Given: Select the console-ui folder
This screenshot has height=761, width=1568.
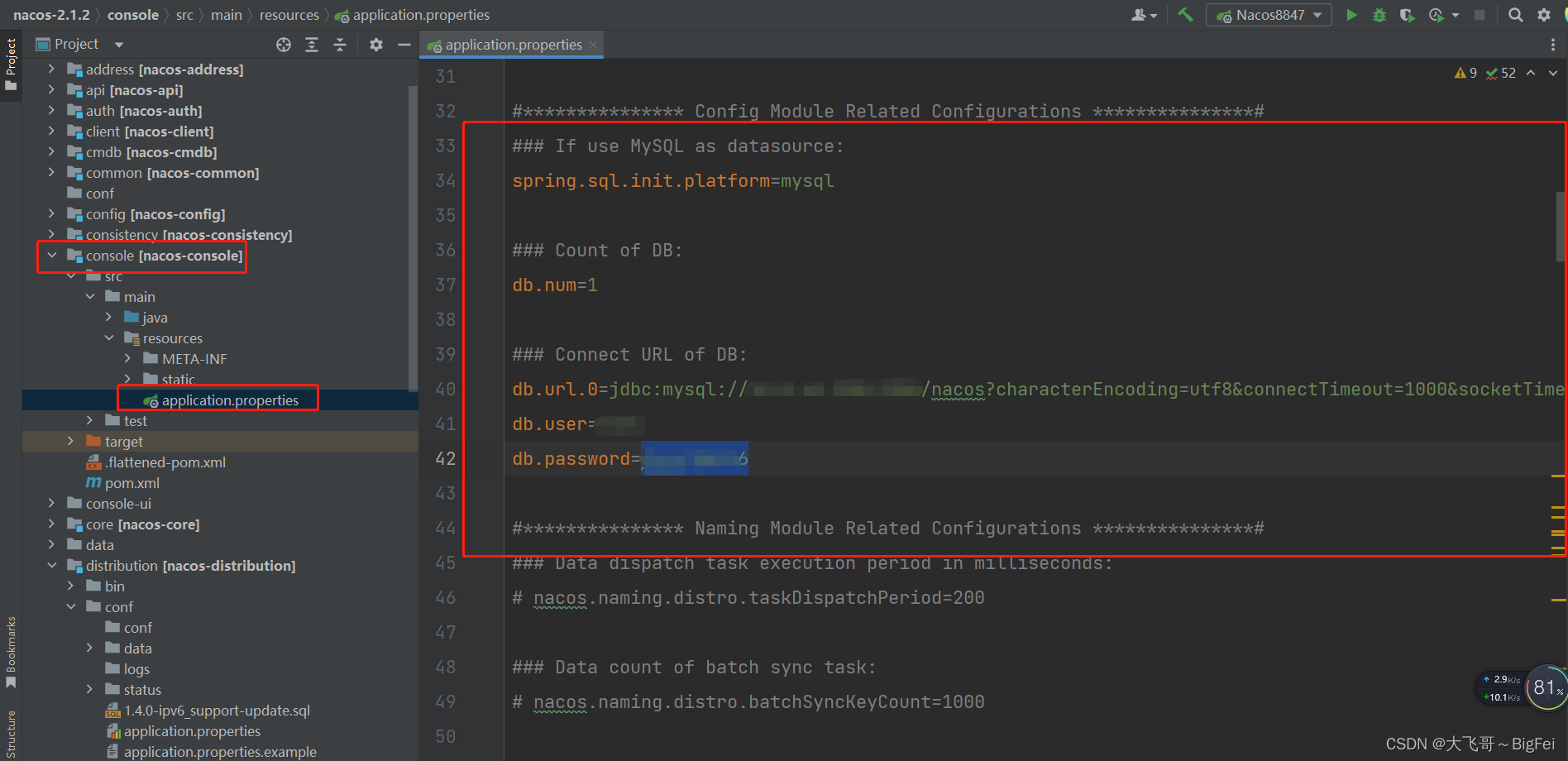Looking at the screenshot, I should pyautogui.click(x=109, y=504).
